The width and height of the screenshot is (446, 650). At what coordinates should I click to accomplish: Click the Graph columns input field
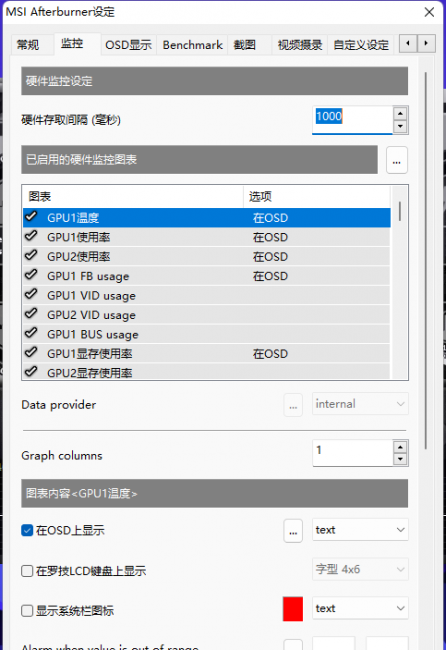(x=352, y=453)
